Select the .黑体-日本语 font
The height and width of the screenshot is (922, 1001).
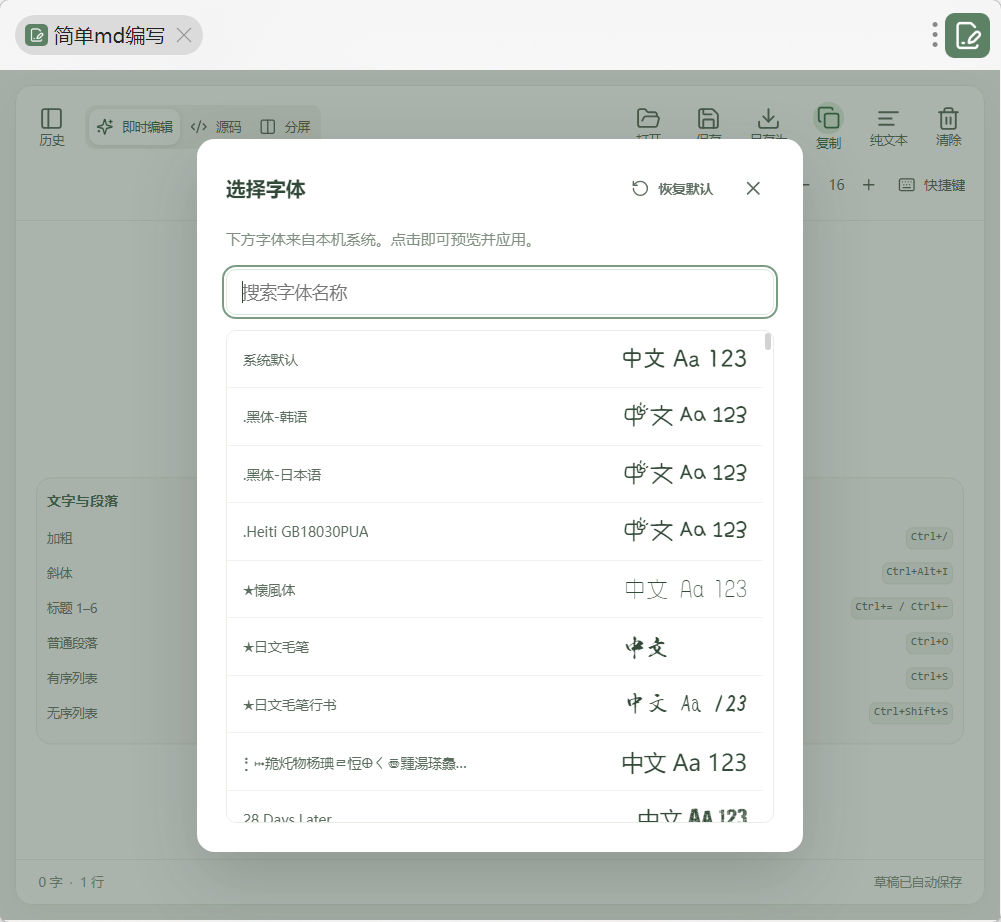coord(495,474)
